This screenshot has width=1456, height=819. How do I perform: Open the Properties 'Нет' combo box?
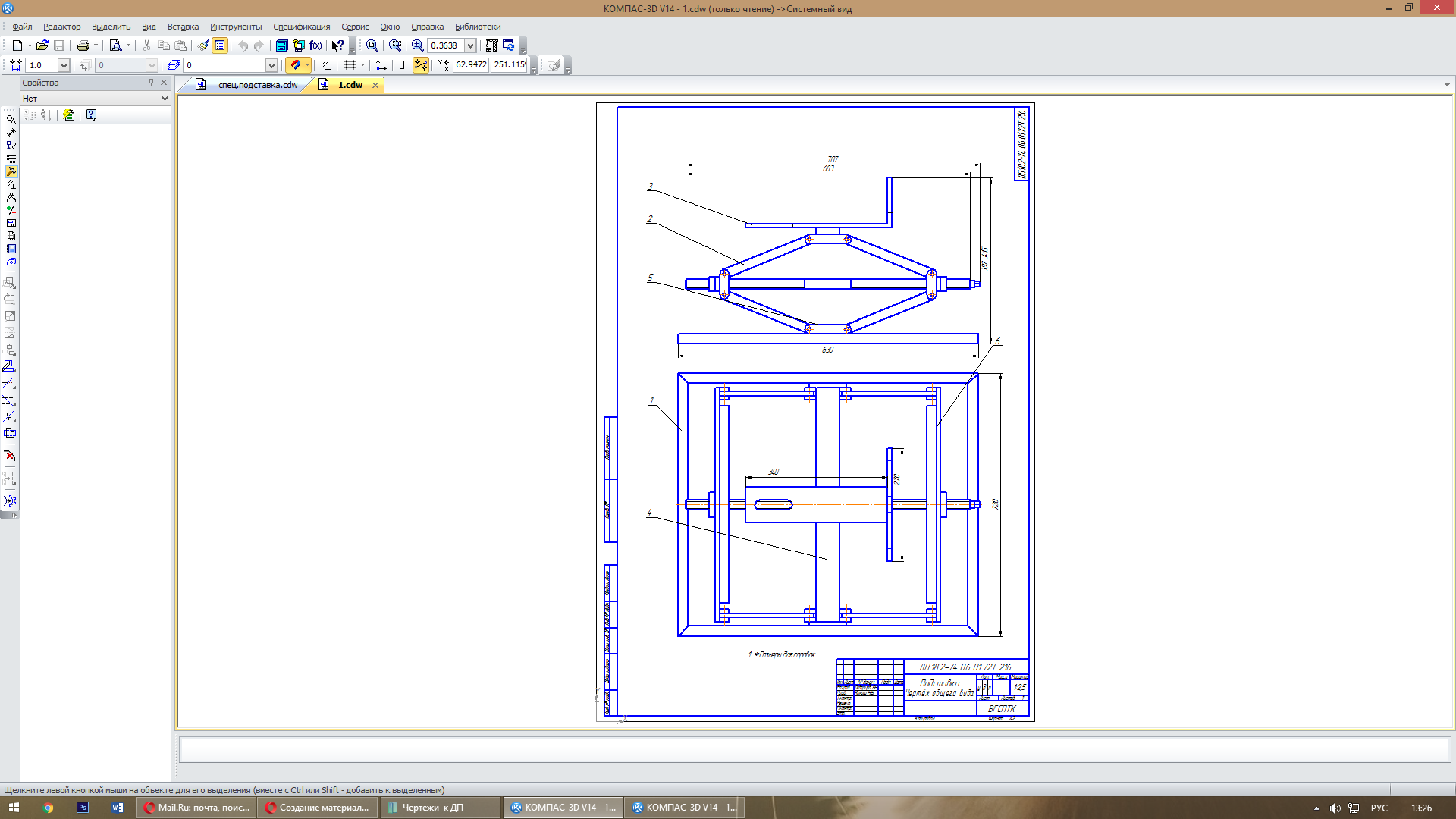(x=95, y=99)
